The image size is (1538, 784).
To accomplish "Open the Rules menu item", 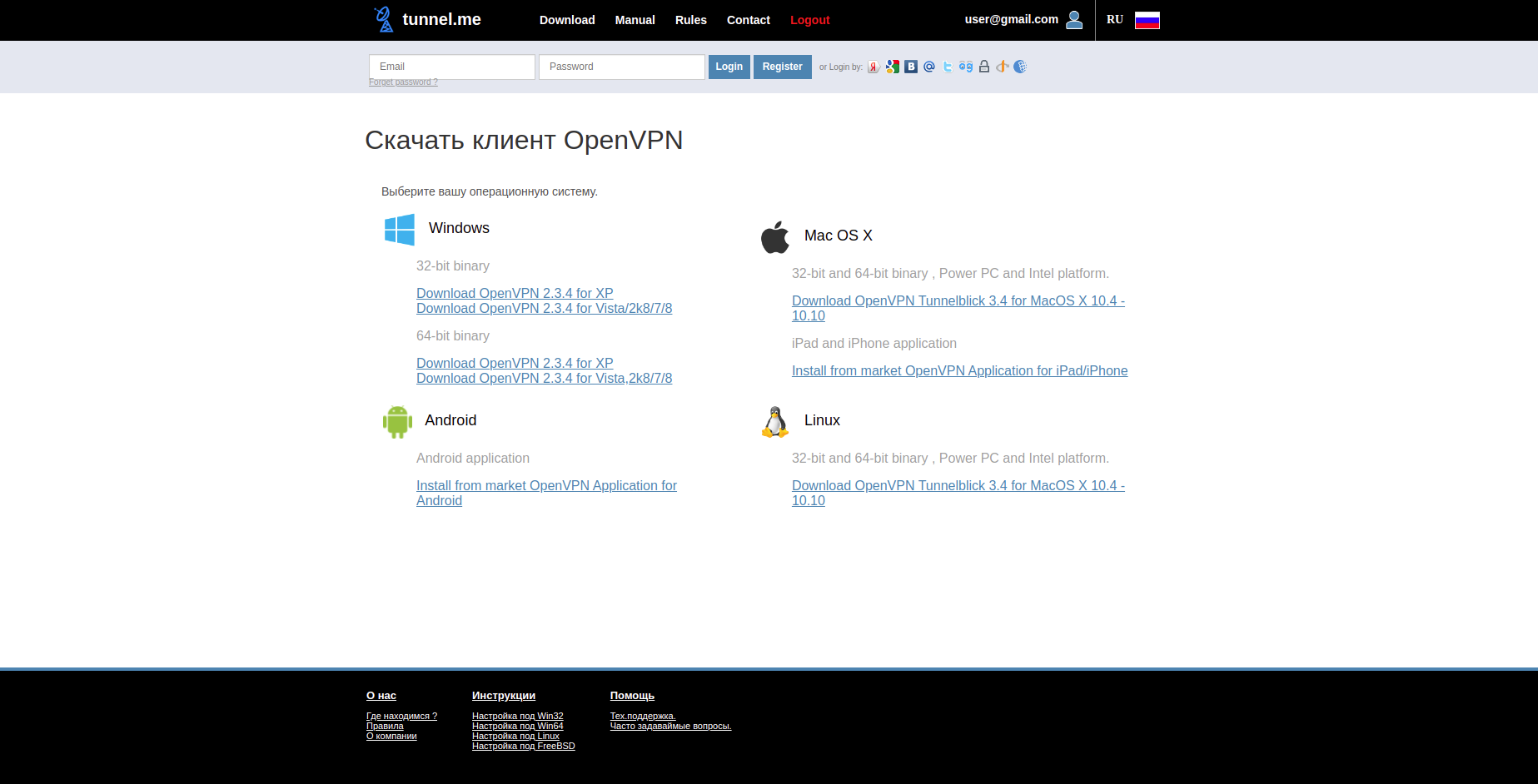I will pos(691,20).
